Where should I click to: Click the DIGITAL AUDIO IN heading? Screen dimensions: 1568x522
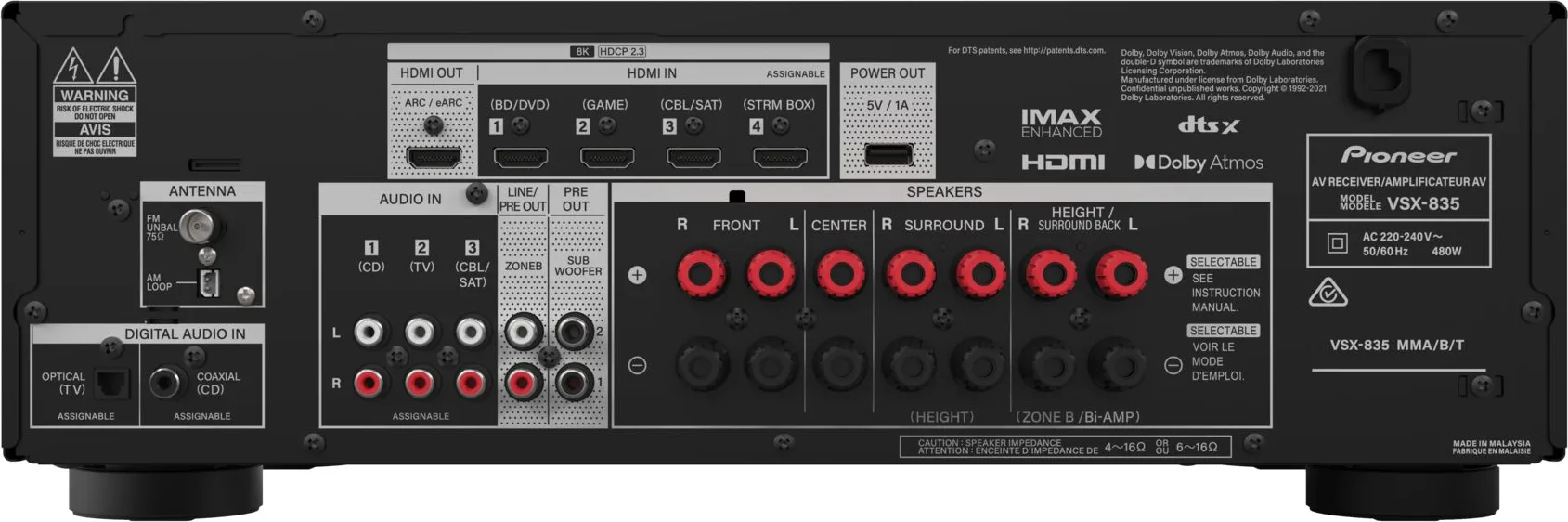pos(185,333)
